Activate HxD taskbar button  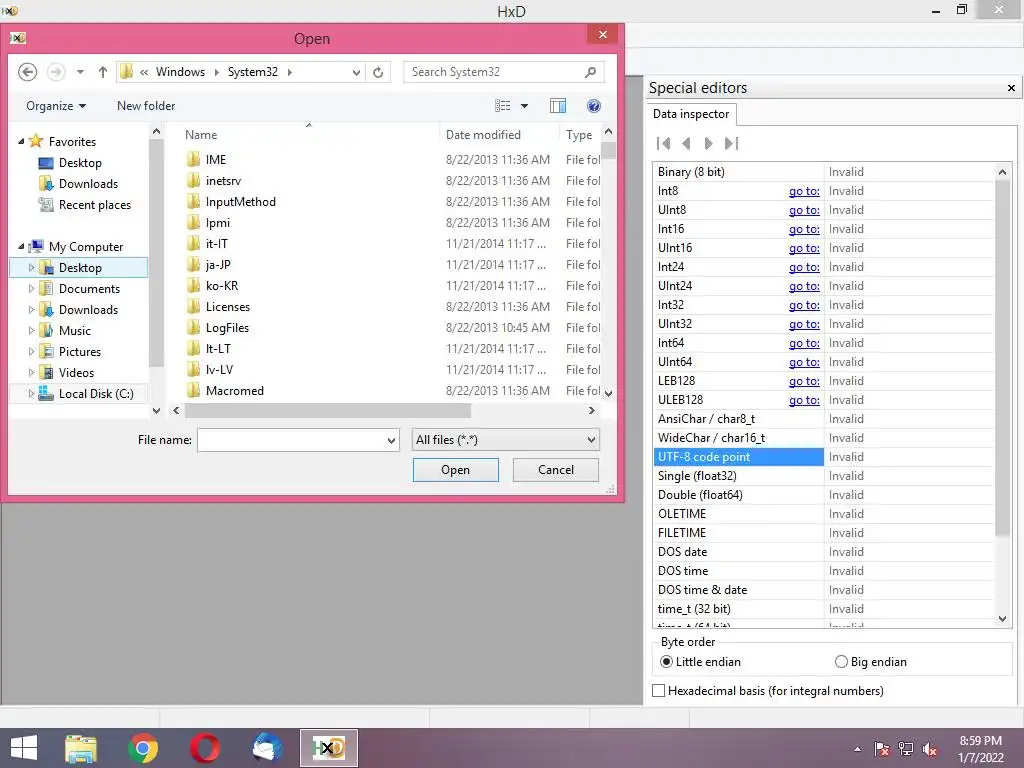[x=328, y=748]
